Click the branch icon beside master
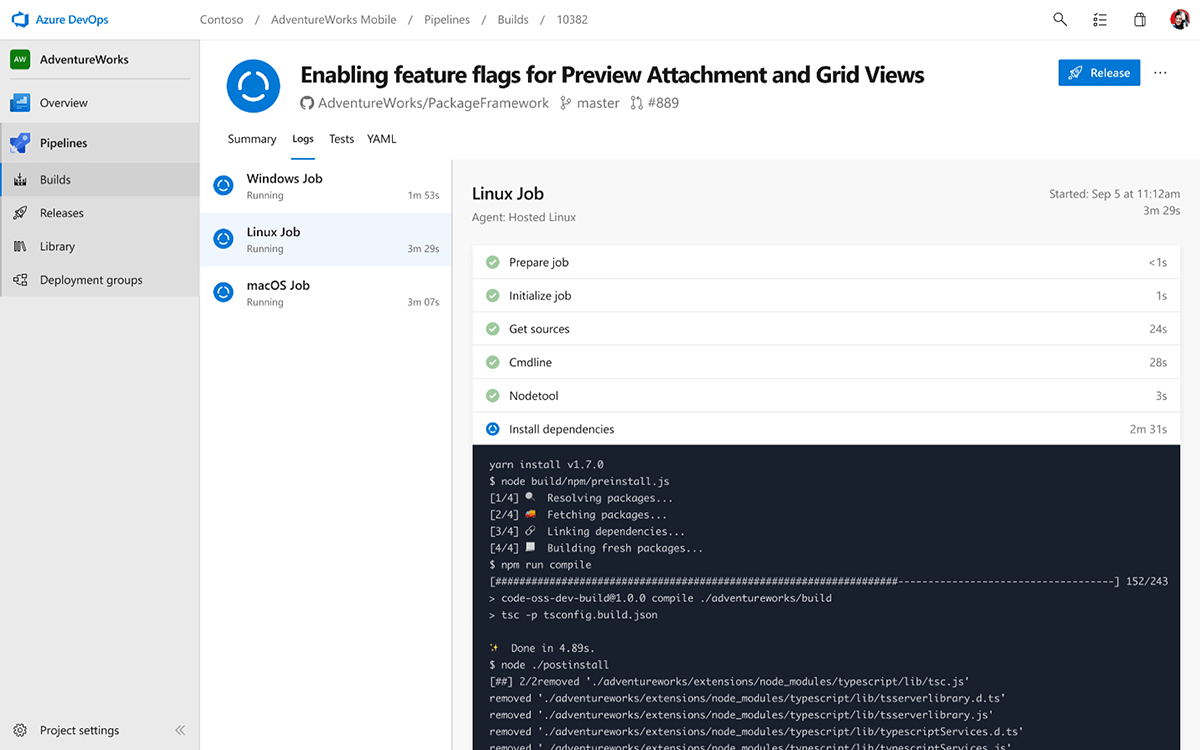 pyautogui.click(x=564, y=103)
